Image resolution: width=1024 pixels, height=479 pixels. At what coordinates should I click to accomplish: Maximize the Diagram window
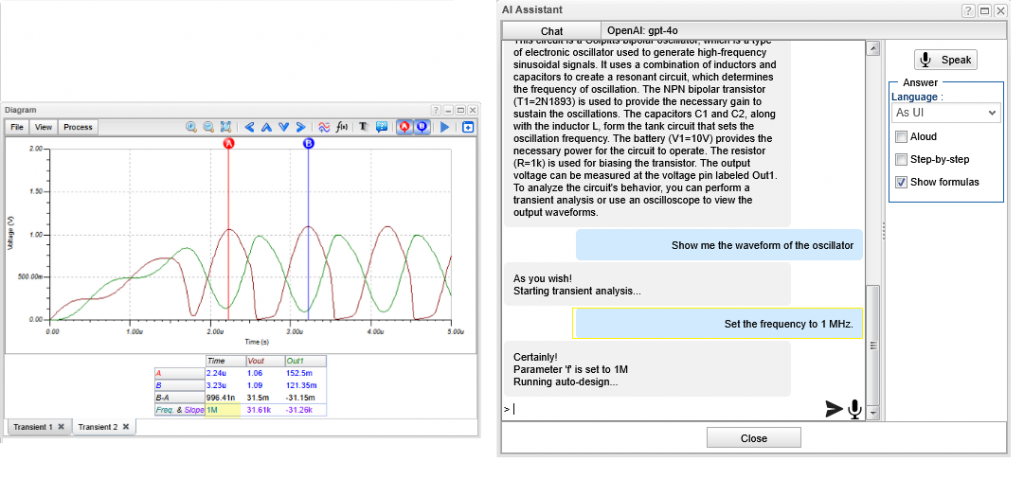[460, 110]
